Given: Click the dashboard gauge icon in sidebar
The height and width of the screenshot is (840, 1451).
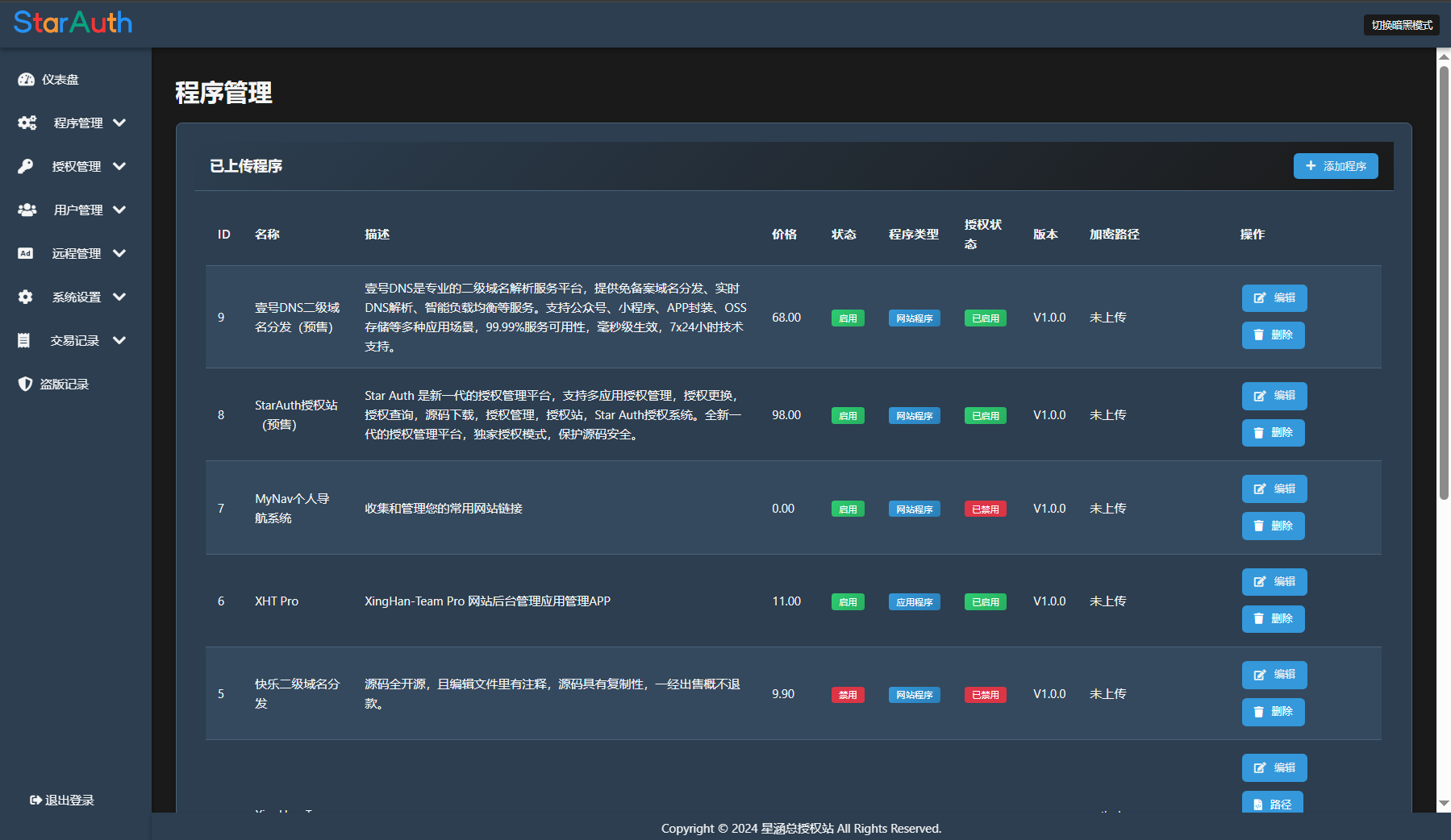Looking at the screenshot, I should click(x=26, y=79).
